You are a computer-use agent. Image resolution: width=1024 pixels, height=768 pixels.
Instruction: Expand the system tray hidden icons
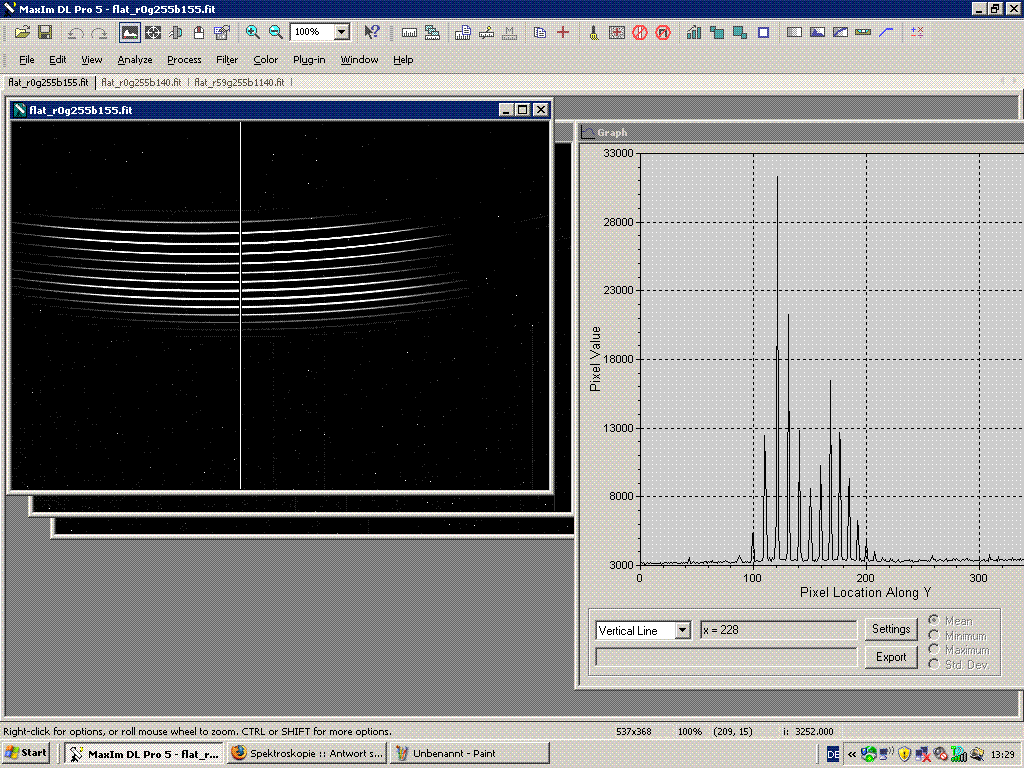(851, 753)
